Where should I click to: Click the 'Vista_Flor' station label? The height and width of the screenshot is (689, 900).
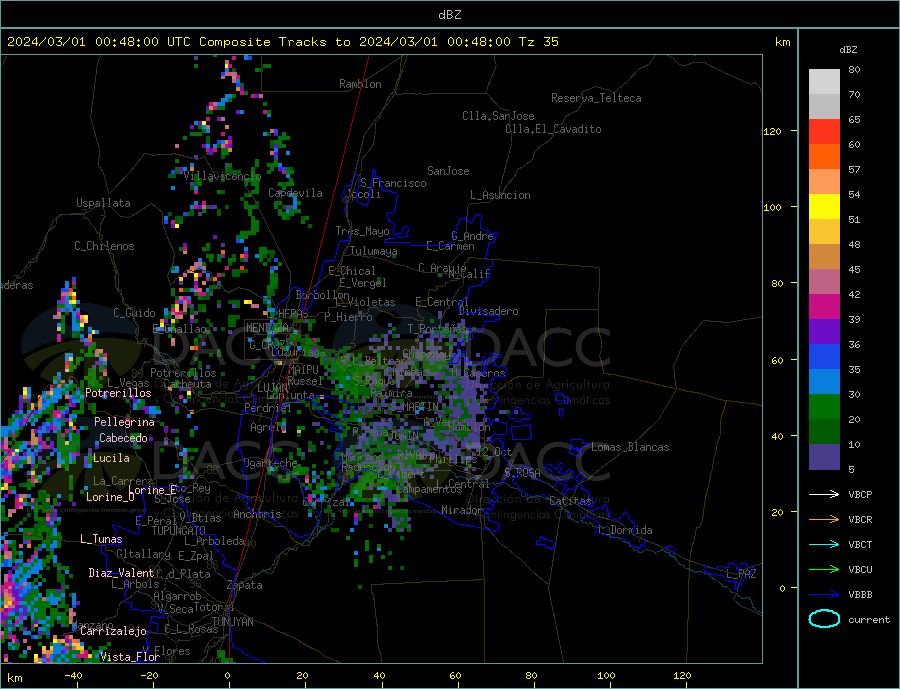[x=129, y=657]
